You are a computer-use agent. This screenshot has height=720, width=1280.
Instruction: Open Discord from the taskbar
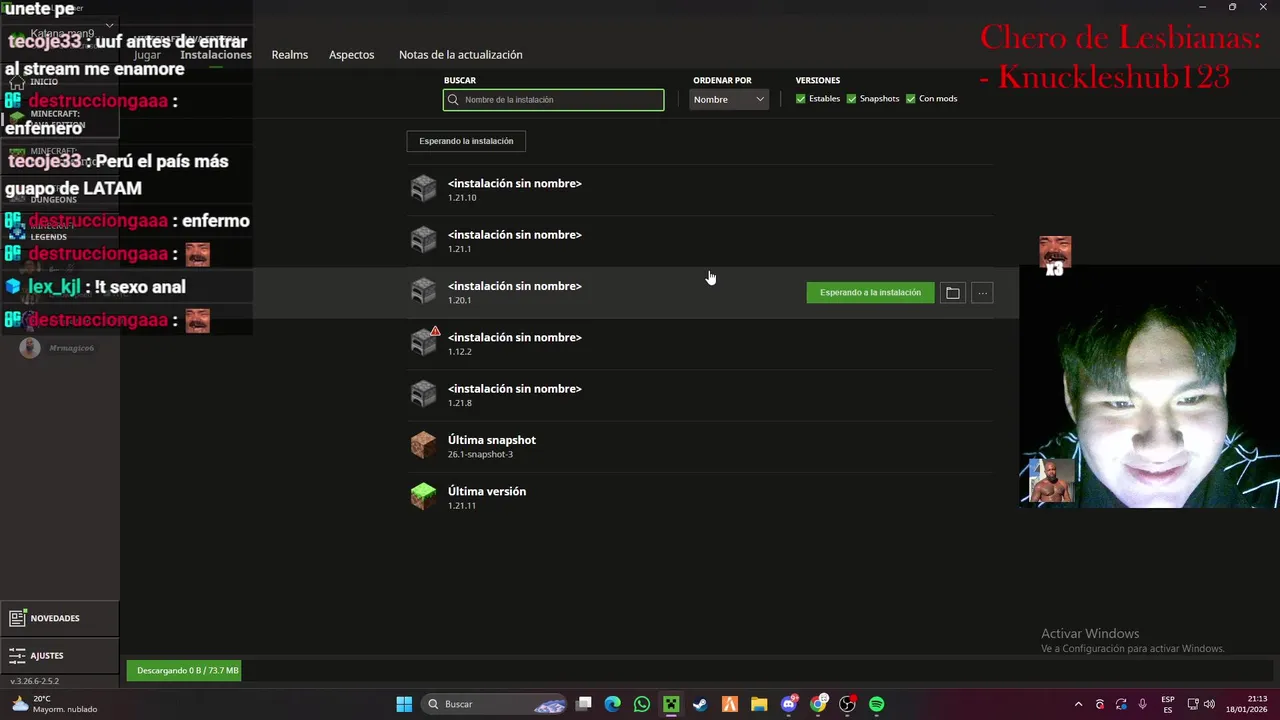(x=789, y=704)
